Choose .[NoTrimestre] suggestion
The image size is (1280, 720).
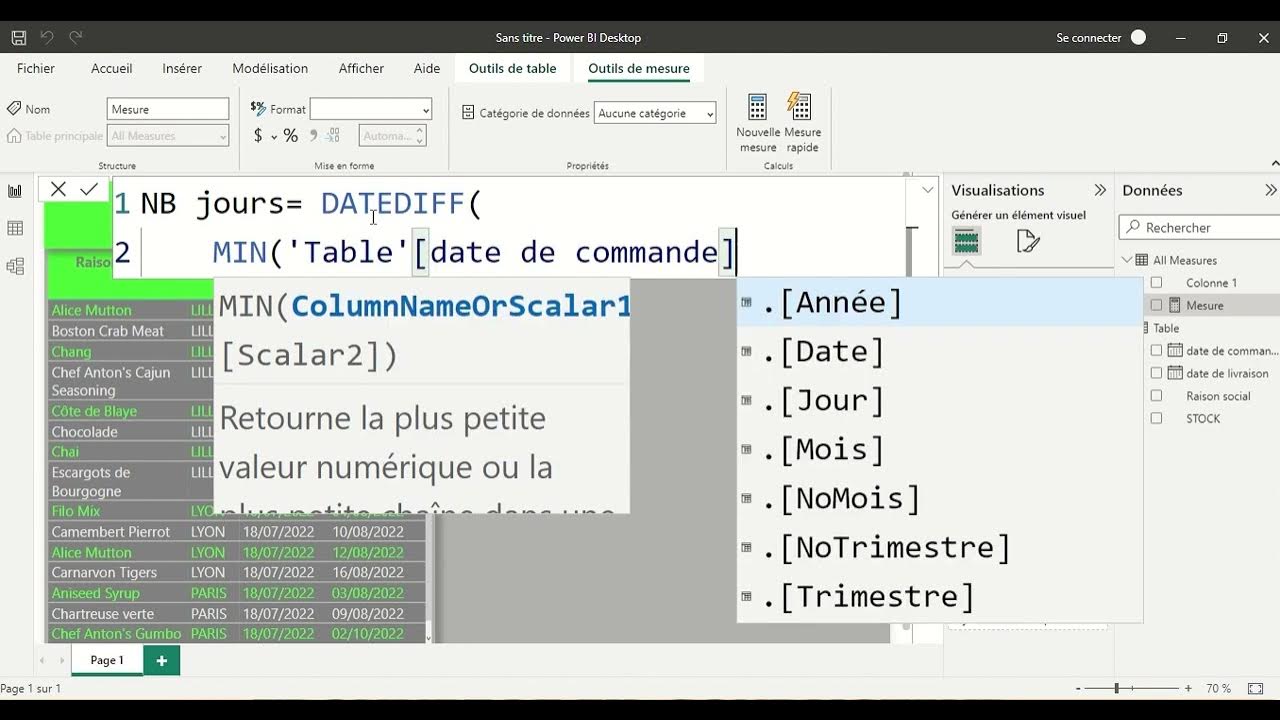coord(940,547)
